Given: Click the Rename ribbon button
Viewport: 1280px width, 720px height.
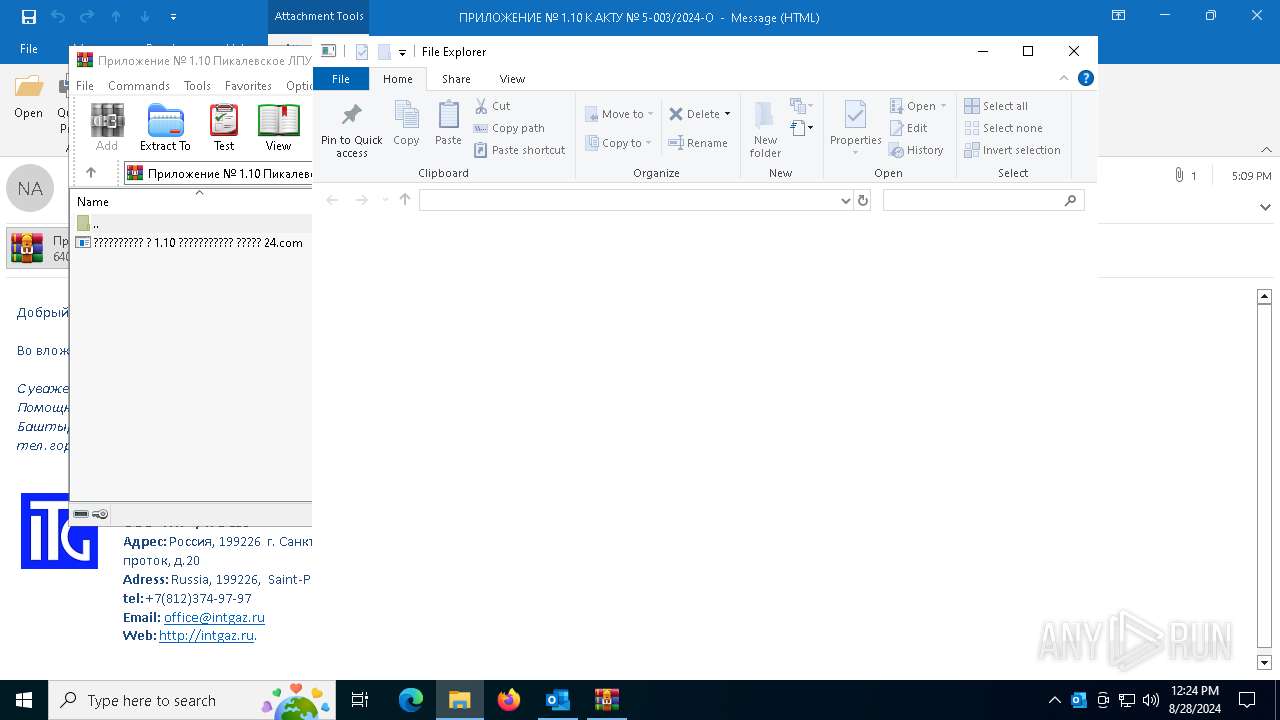Looking at the screenshot, I should [698, 143].
